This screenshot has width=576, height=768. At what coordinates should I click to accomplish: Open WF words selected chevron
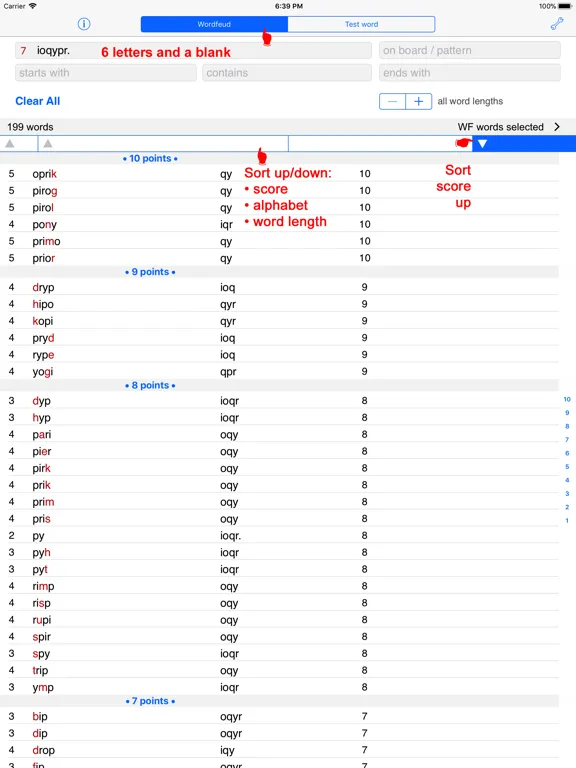[x=557, y=127]
